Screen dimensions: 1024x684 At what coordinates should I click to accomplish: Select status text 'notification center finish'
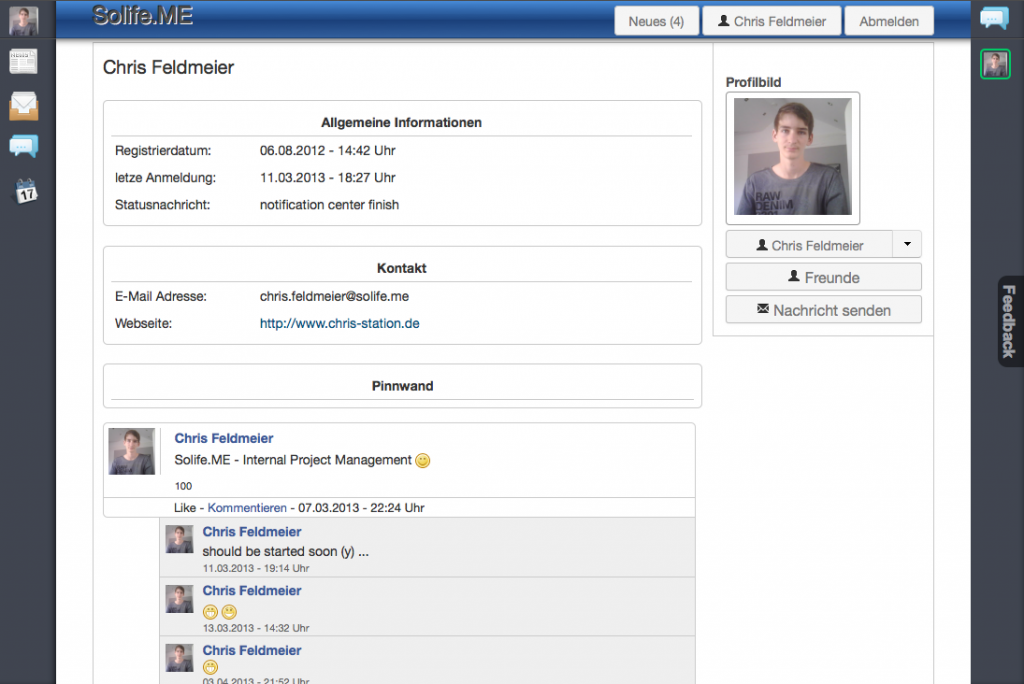pos(329,204)
